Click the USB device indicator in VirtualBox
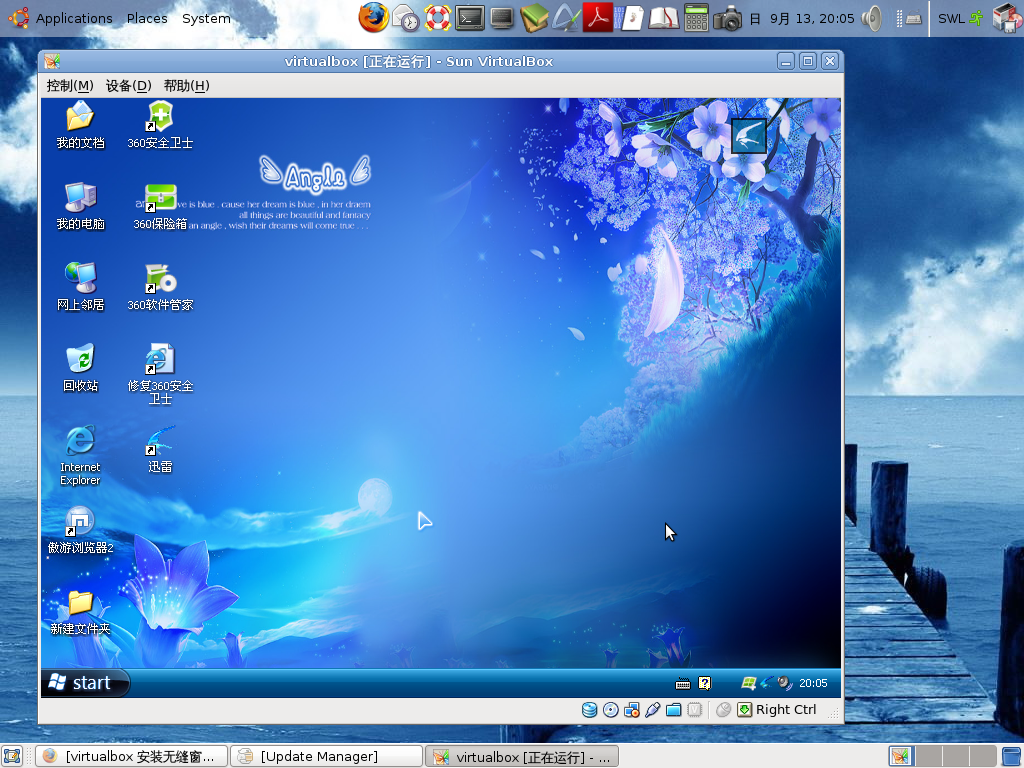Image resolution: width=1024 pixels, height=768 pixels. pyautogui.click(x=652, y=710)
